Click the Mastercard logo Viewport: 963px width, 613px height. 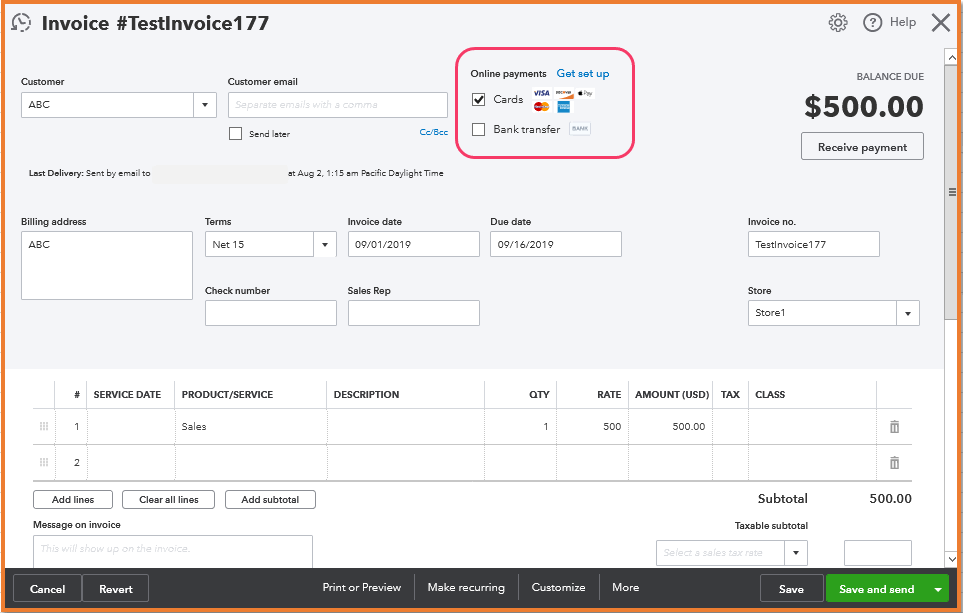(541, 107)
